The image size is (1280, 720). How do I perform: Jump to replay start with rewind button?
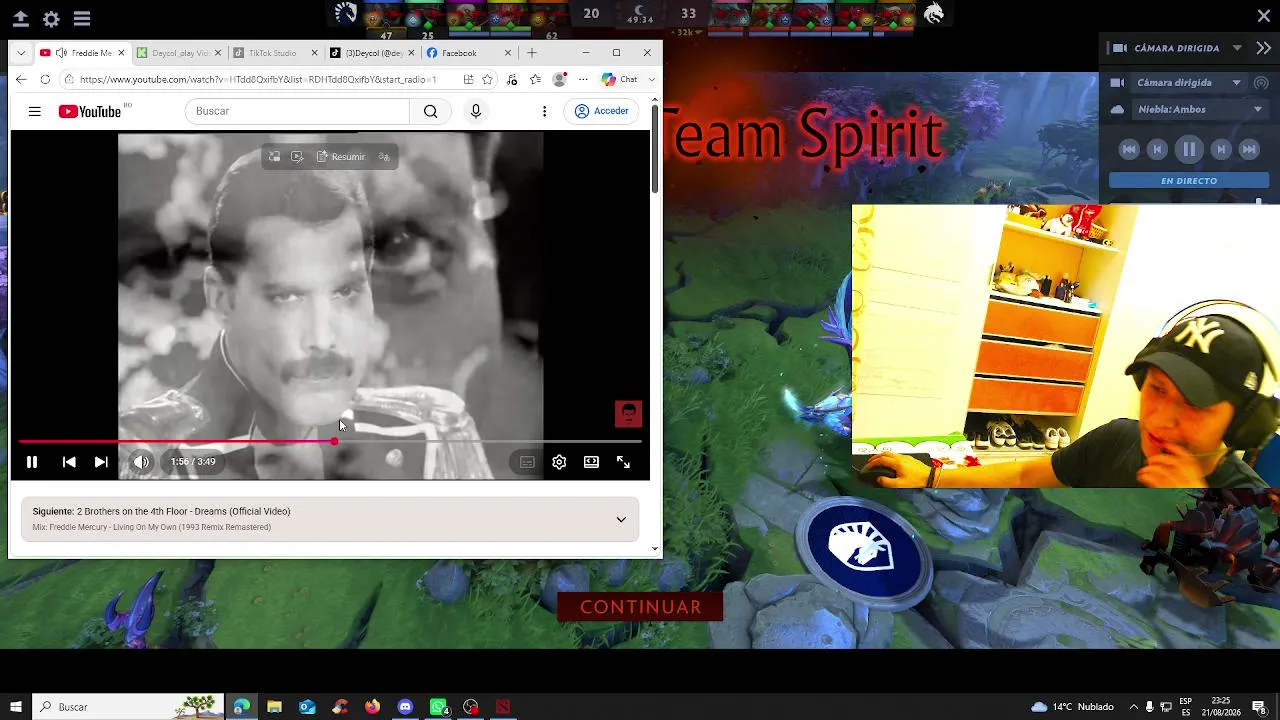(1129, 149)
